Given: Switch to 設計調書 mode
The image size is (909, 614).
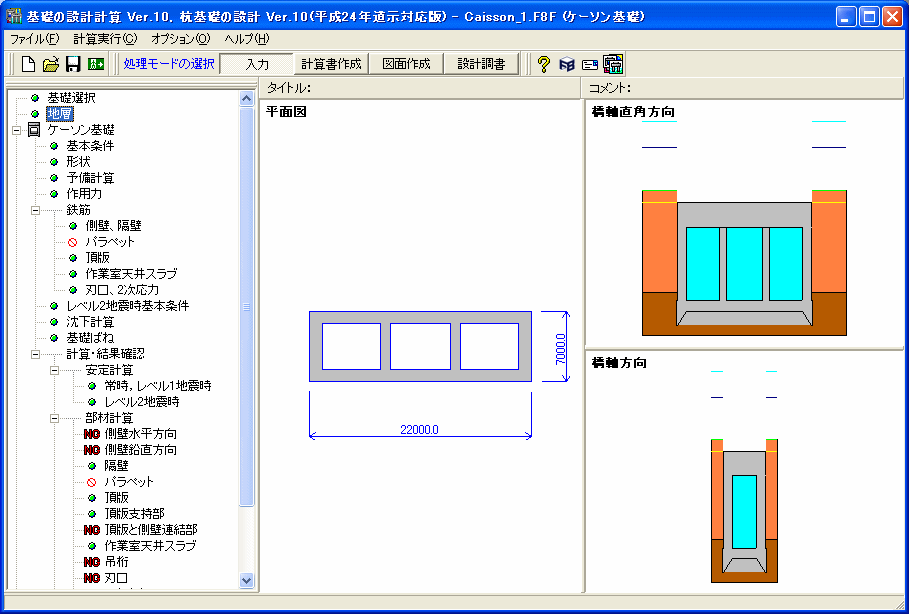Looking at the screenshot, I should pos(481,64).
